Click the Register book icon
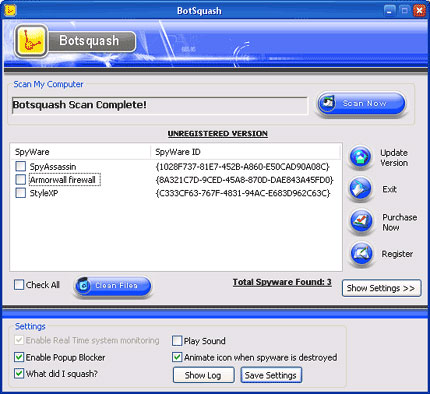This screenshot has height=394, width=430. click(361, 253)
